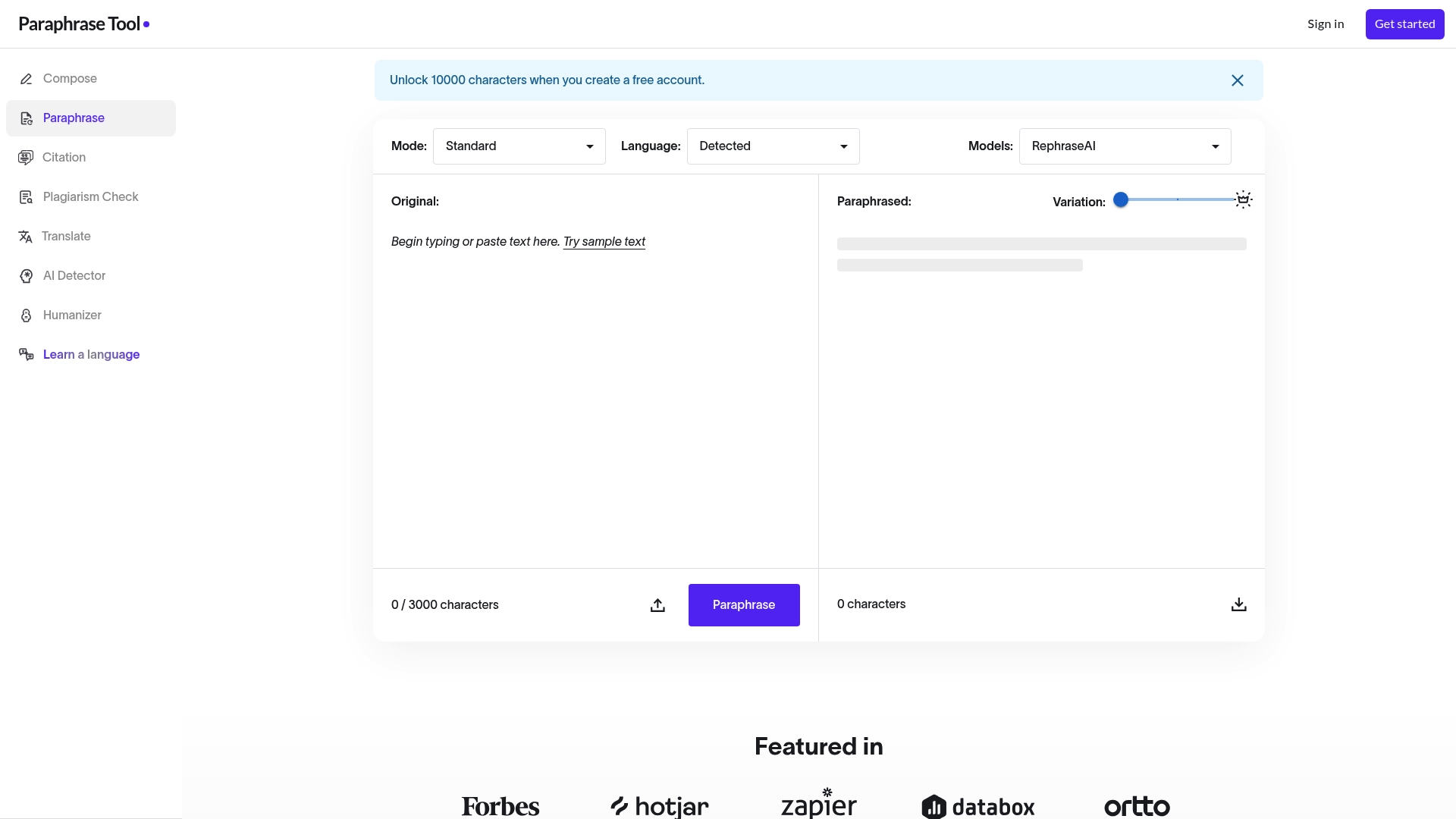
Task: Open the Learn a language page
Action: (90, 354)
